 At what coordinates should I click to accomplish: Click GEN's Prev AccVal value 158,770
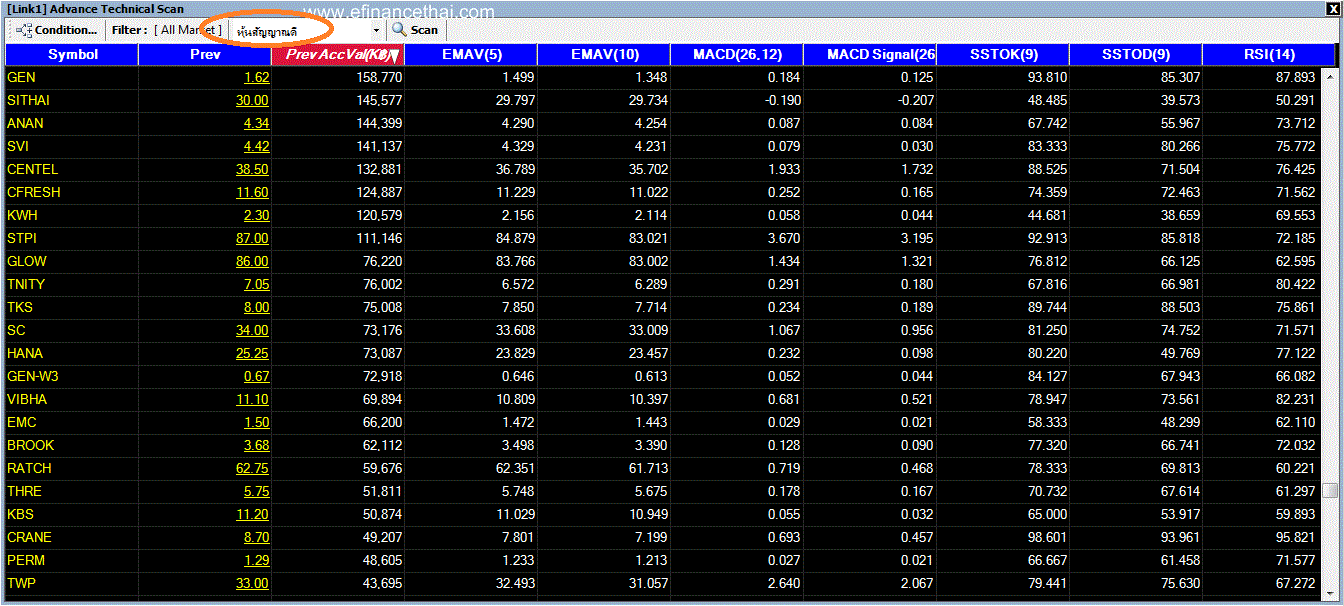tap(379, 77)
